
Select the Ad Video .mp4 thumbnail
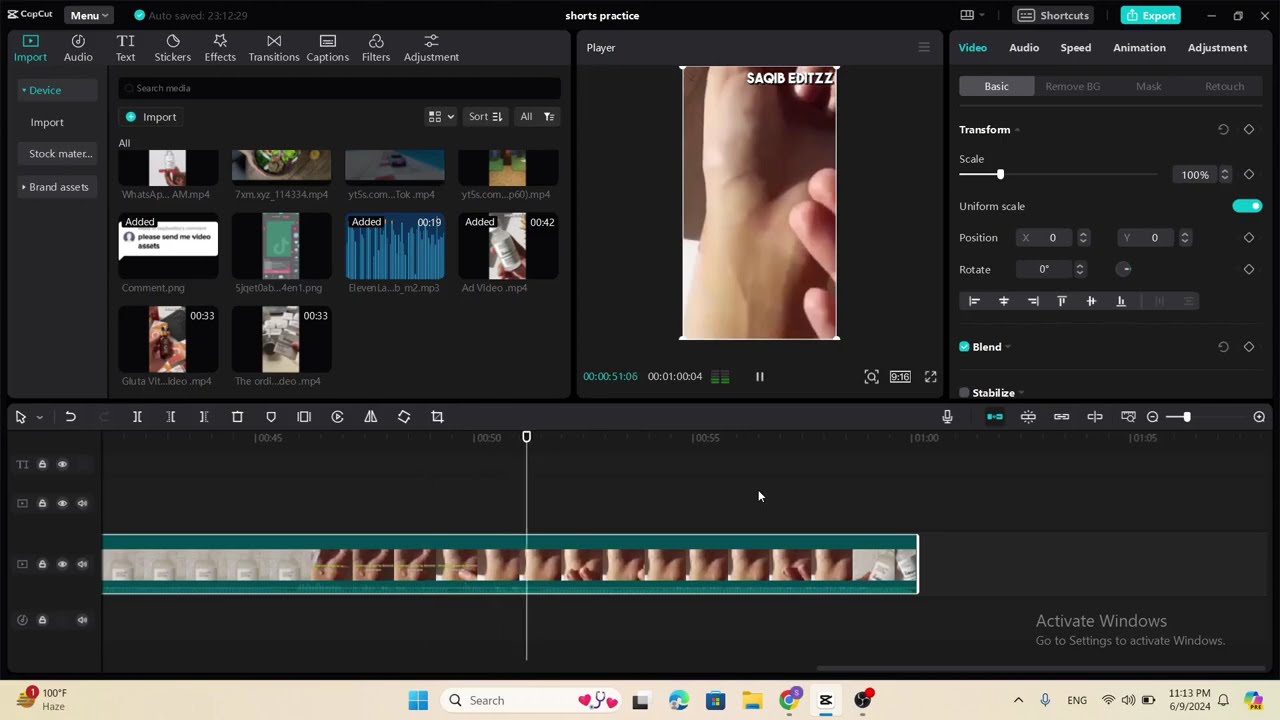tap(508, 246)
